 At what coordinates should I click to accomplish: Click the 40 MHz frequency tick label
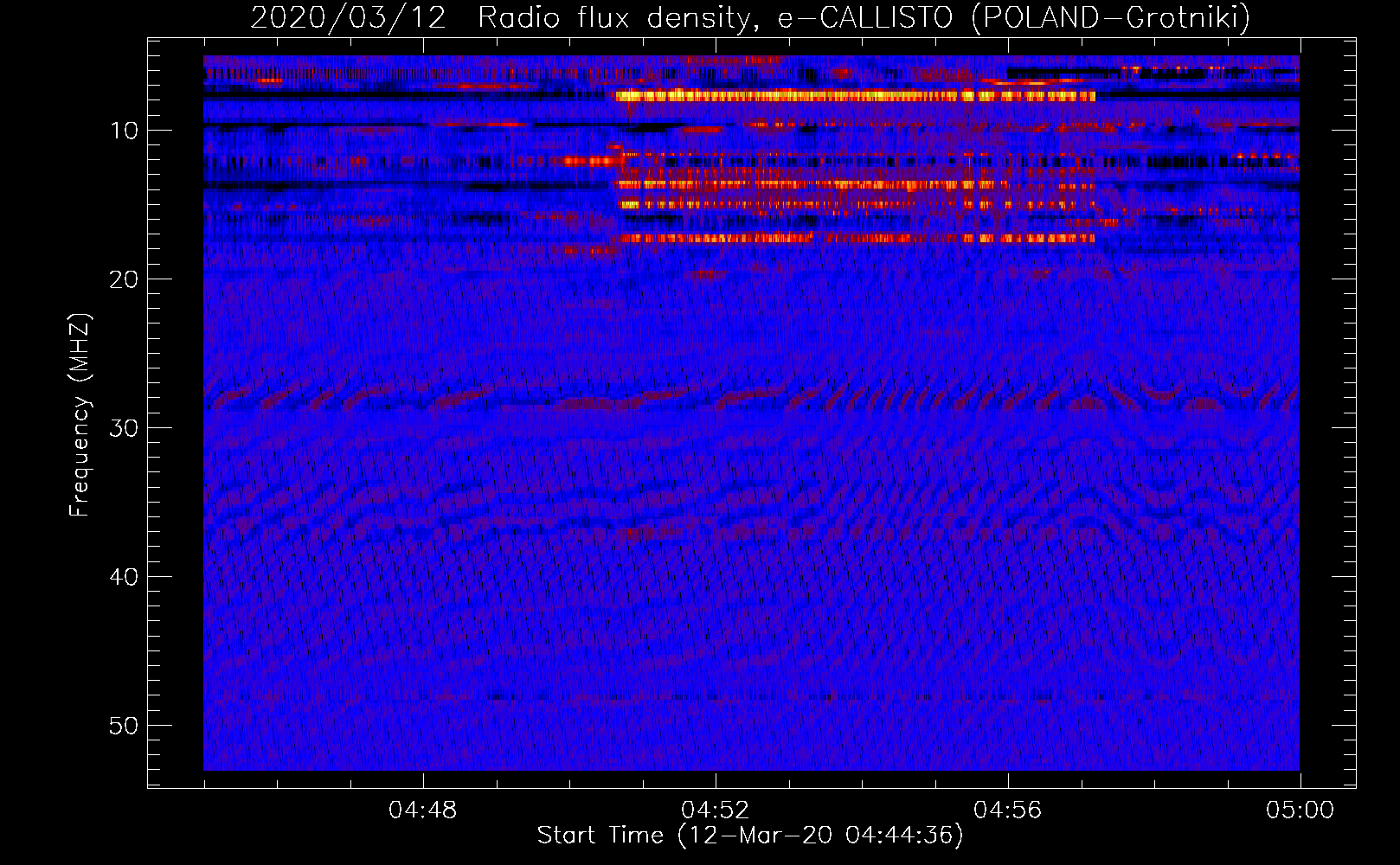click(x=125, y=577)
